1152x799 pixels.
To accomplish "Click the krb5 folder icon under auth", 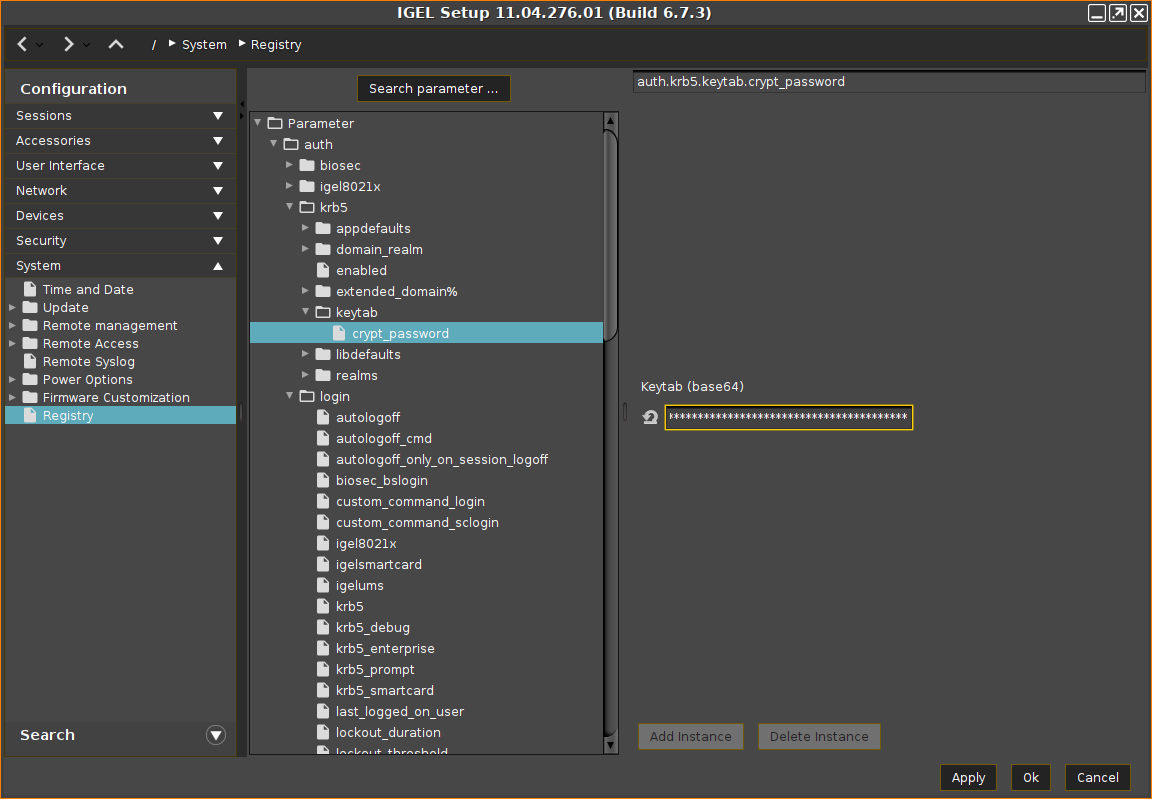I will pyautogui.click(x=307, y=208).
